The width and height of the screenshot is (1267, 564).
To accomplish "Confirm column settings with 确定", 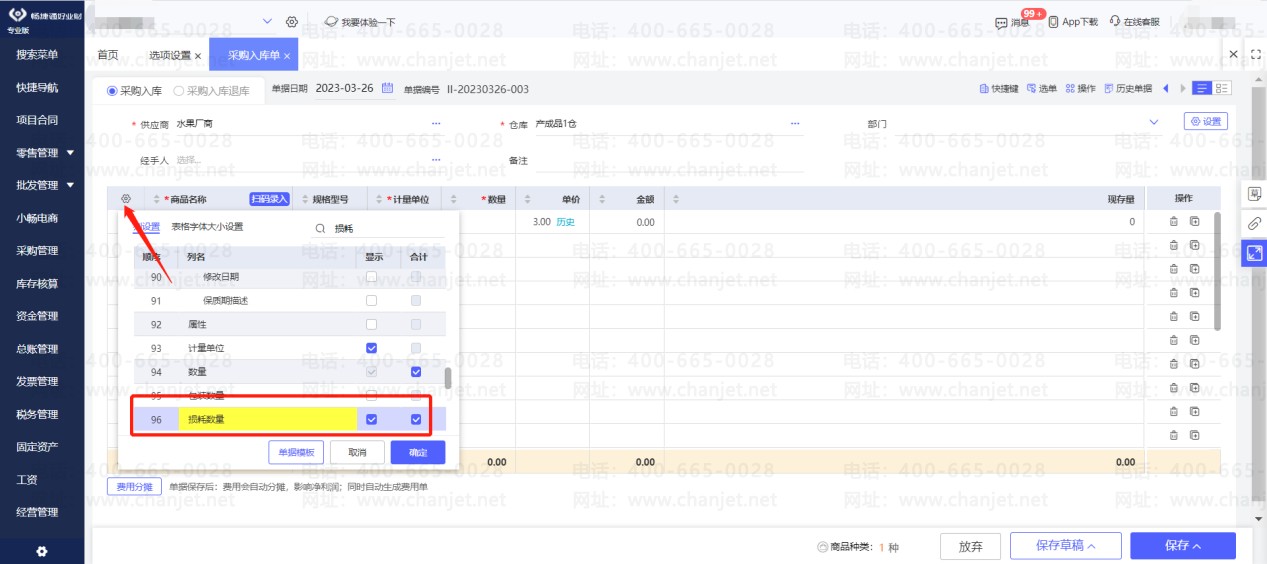I will tap(418, 452).
